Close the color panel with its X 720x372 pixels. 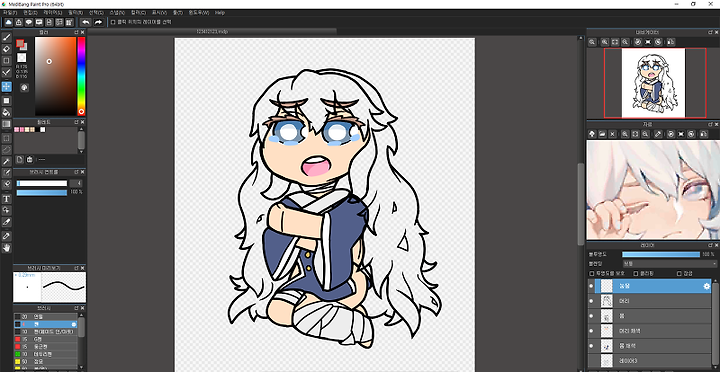coord(83,33)
